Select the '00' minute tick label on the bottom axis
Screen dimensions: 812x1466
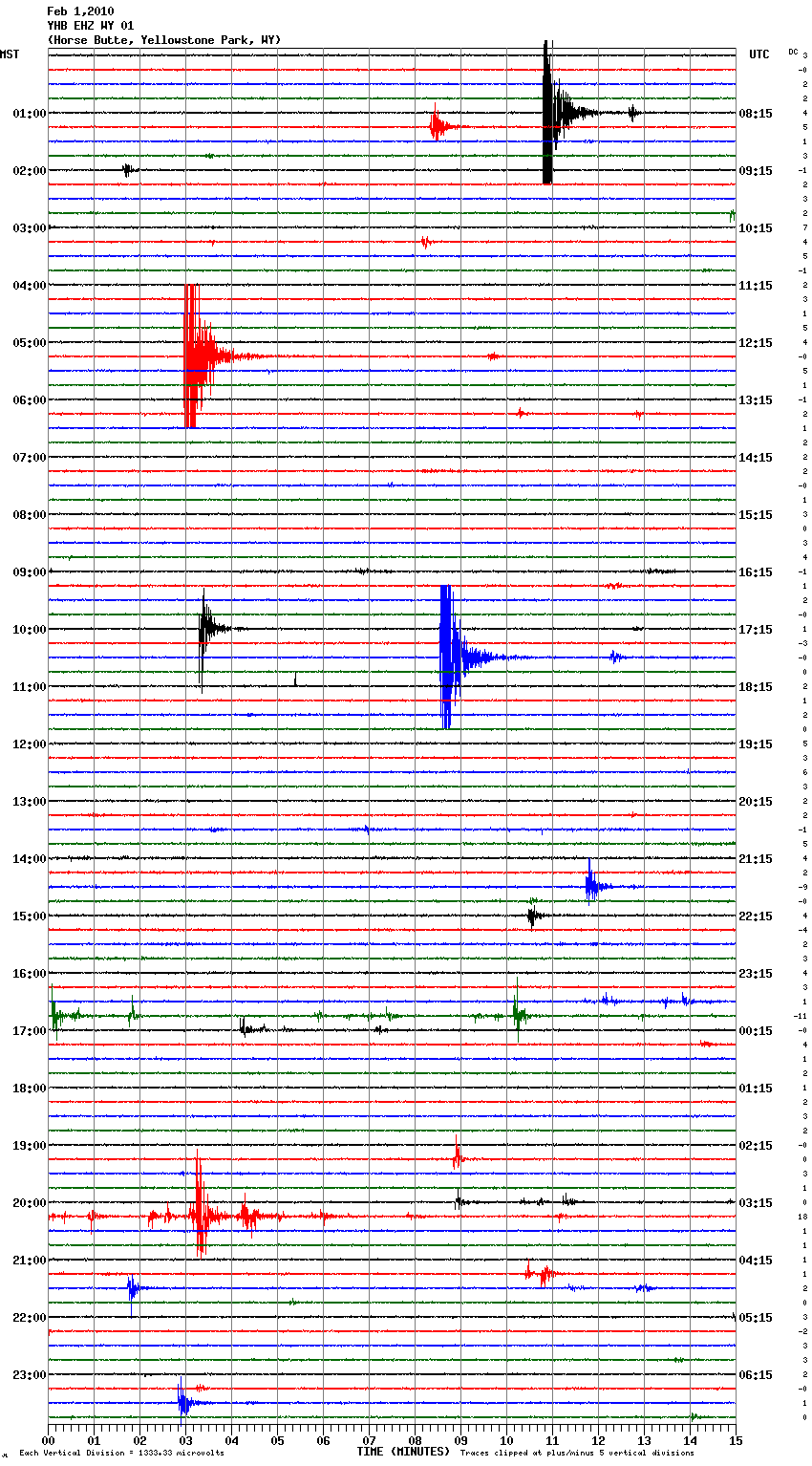[x=48, y=1440]
